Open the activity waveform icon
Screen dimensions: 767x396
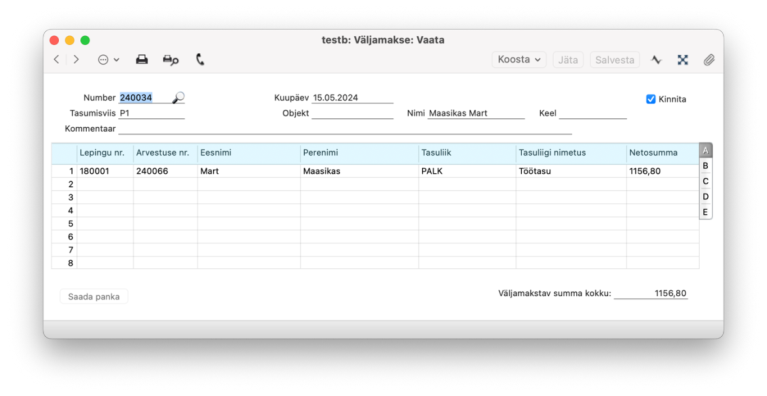click(656, 60)
